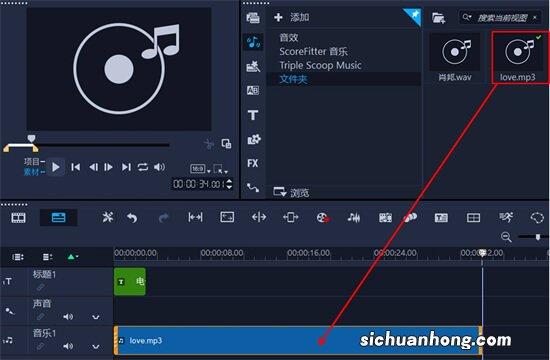Select the Sound/Music library category
This screenshot has height=360, width=550.
point(253,42)
